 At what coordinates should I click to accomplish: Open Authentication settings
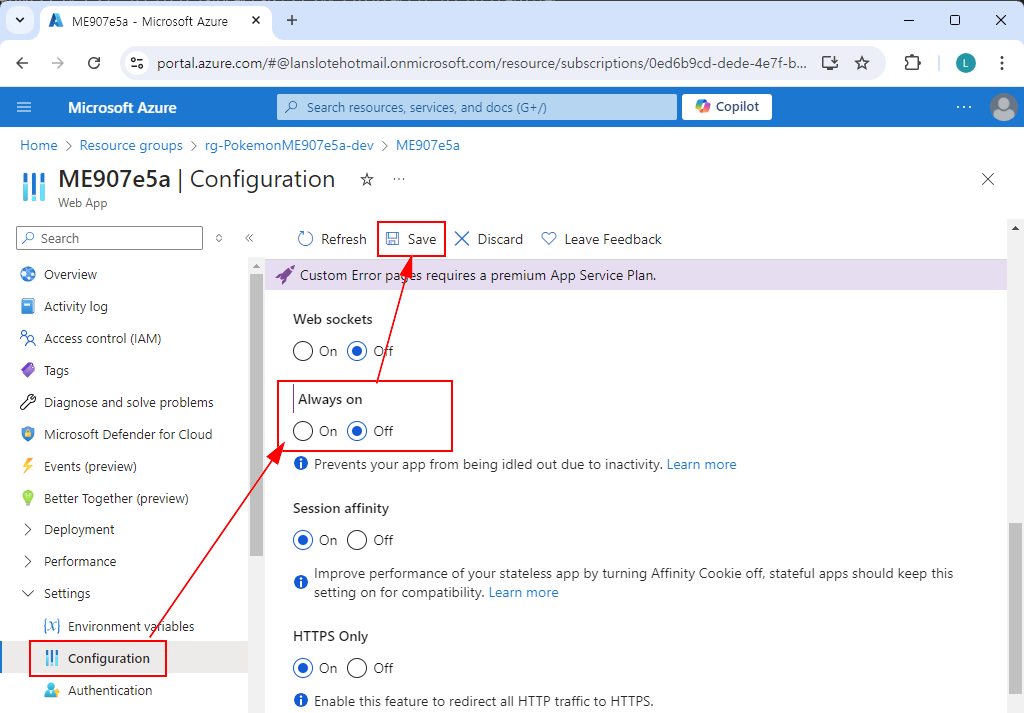(110, 690)
